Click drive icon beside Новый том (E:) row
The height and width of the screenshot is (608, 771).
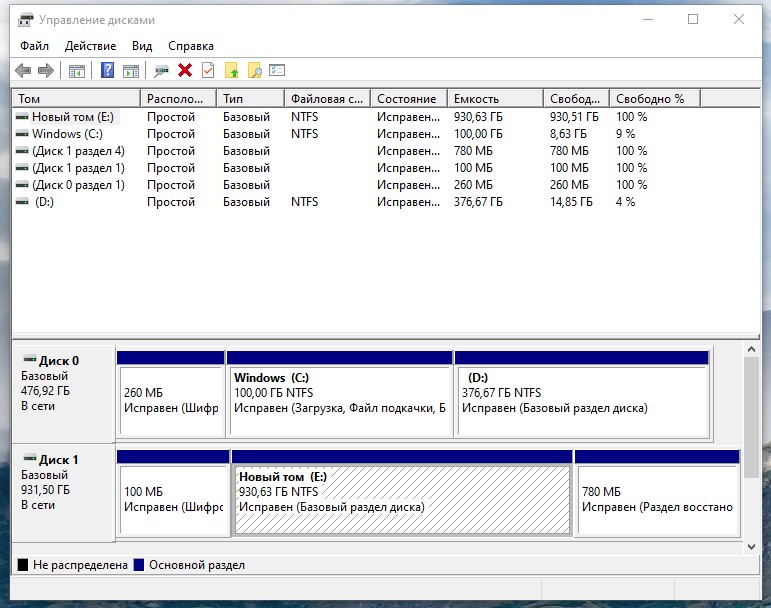coord(22,117)
